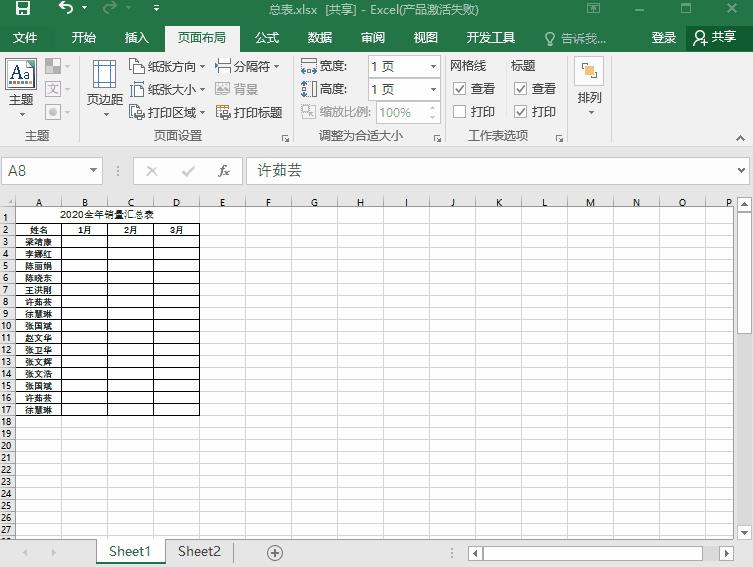Open the Page Setup dialog launcher
Image resolution: width=753 pixels, height=567 pixels.
point(285,138)
